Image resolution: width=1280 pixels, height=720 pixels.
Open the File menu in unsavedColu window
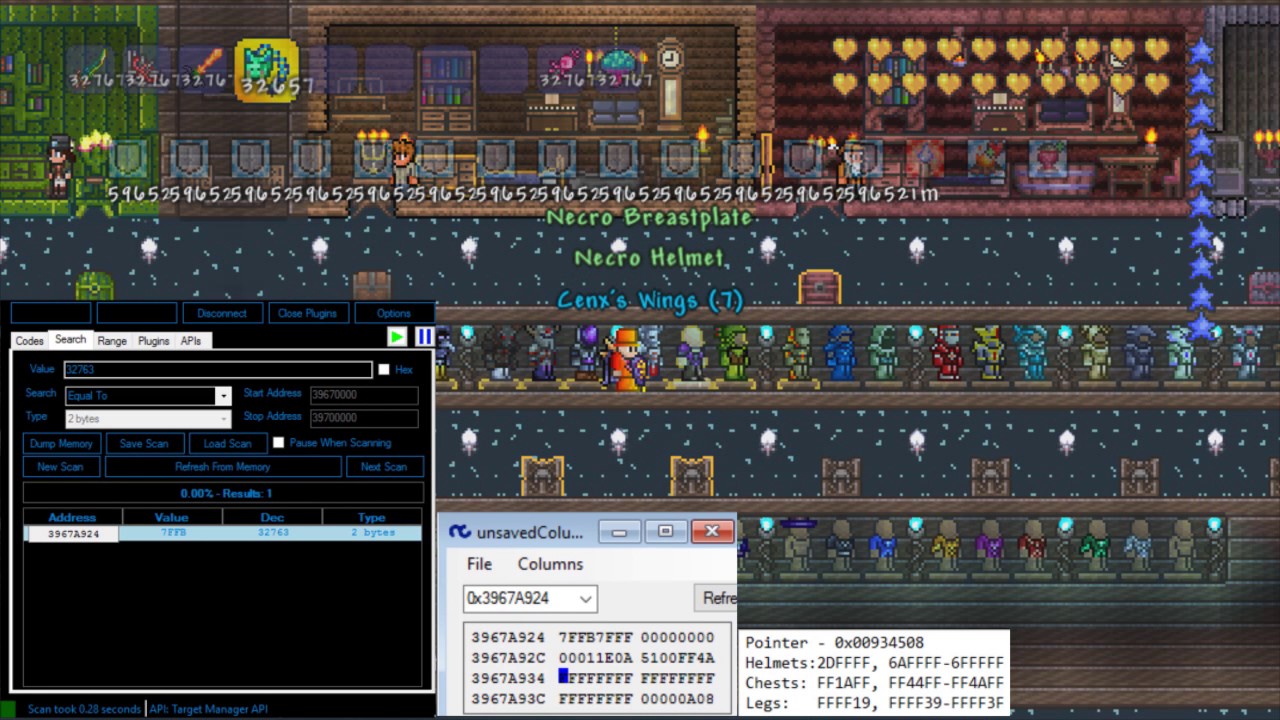coord(479,564)
